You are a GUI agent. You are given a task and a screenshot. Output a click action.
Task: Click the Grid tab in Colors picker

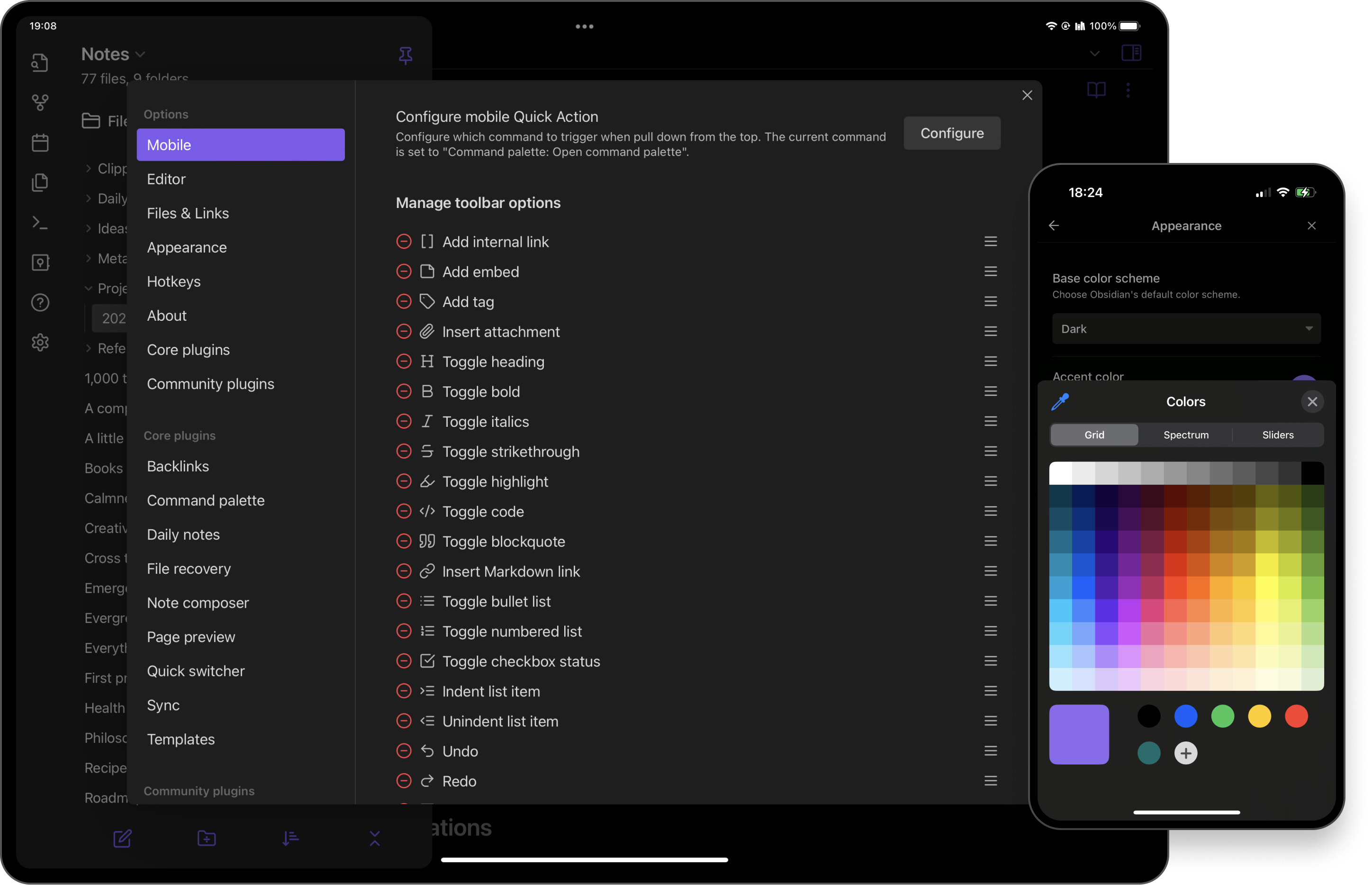(1094, 434)
